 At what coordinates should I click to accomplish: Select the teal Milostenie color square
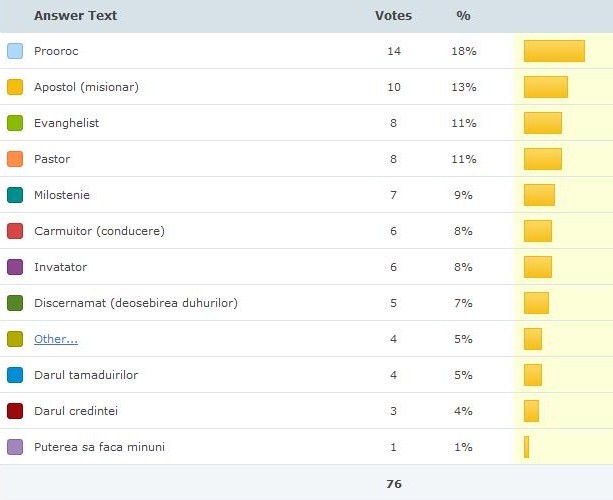15,195
